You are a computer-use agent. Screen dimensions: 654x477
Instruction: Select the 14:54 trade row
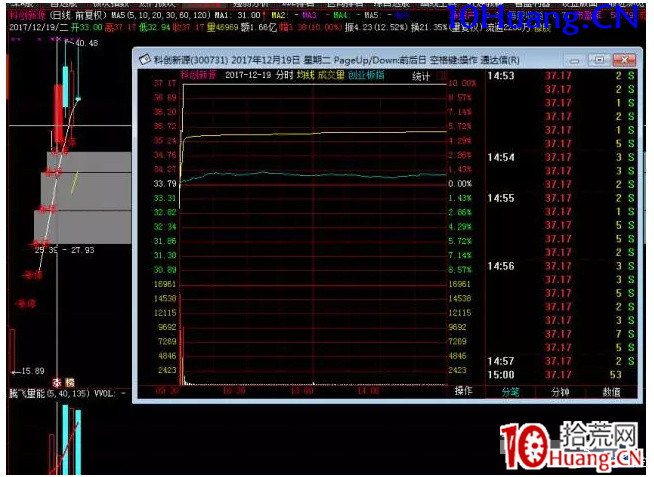[561, 158]
